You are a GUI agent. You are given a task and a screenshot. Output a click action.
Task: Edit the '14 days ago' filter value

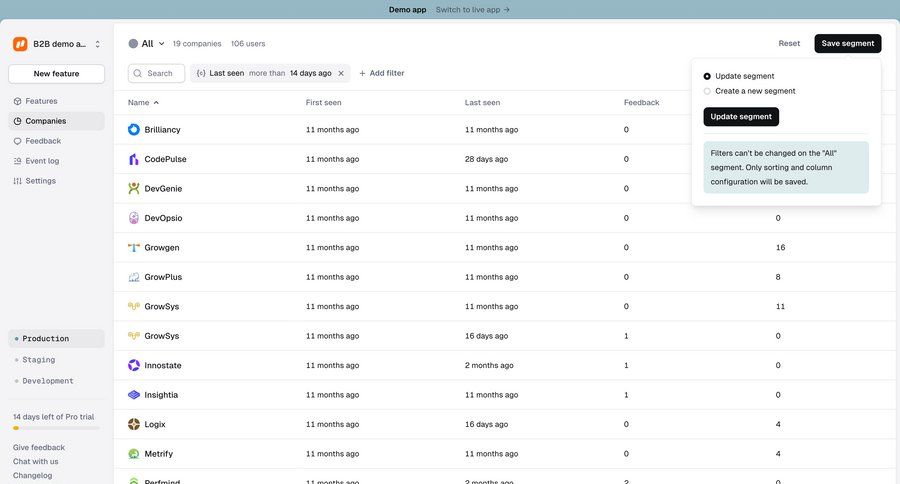pyautogui.click(x=311, y=73)
